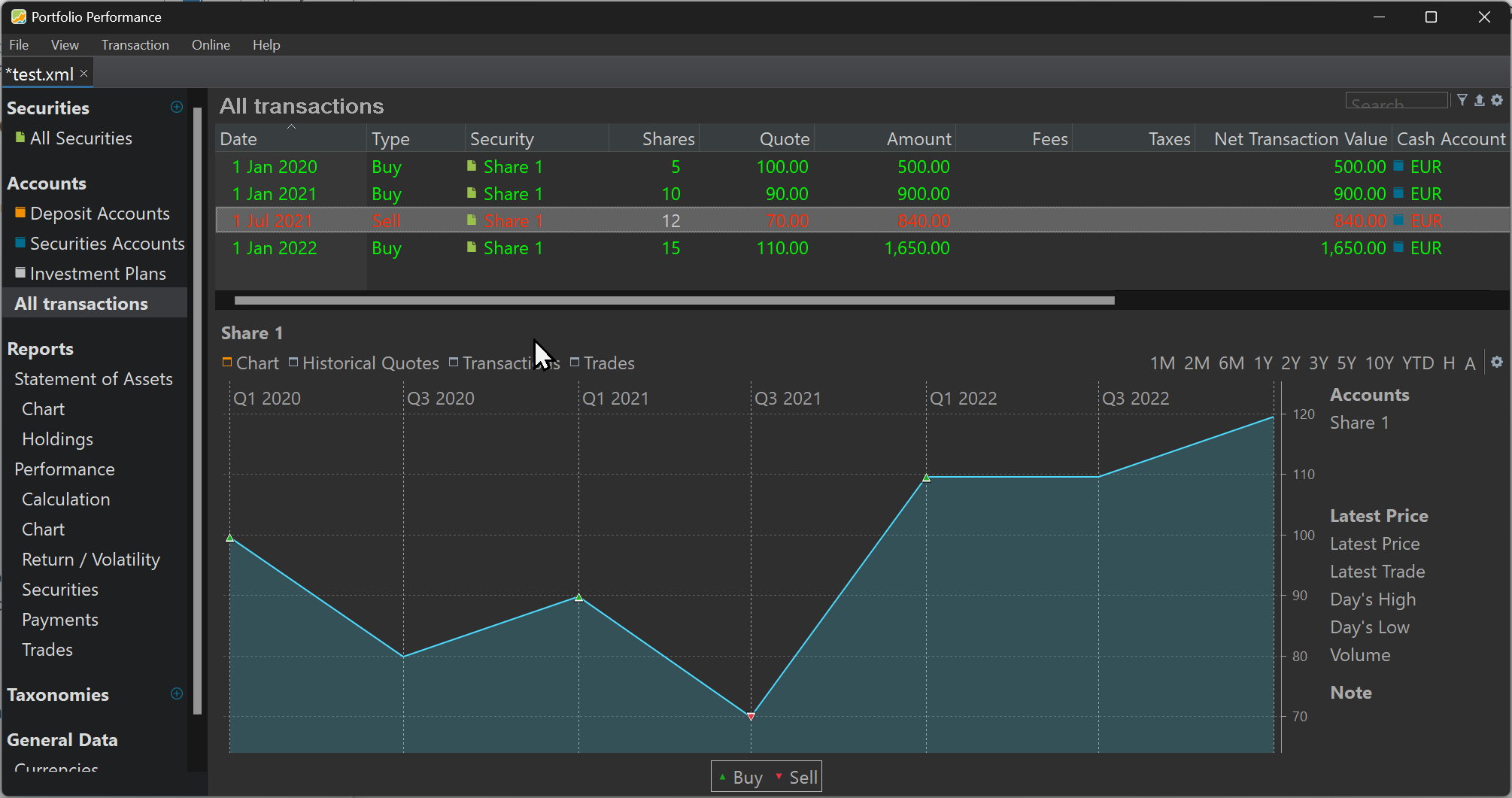This screenshot has width=1512, height=798.
Task: Open Statement of Assets report
Action: [93, 379]
